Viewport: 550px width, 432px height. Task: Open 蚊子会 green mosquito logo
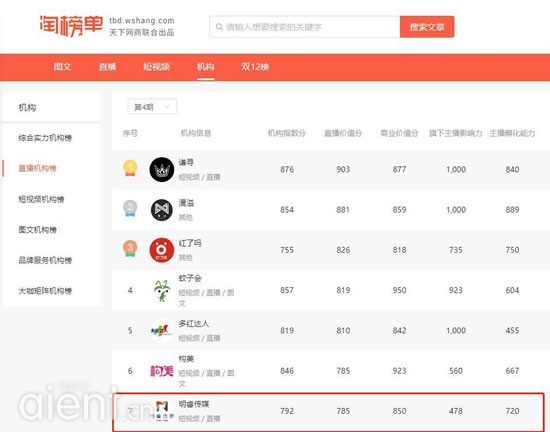click(162, 290)
